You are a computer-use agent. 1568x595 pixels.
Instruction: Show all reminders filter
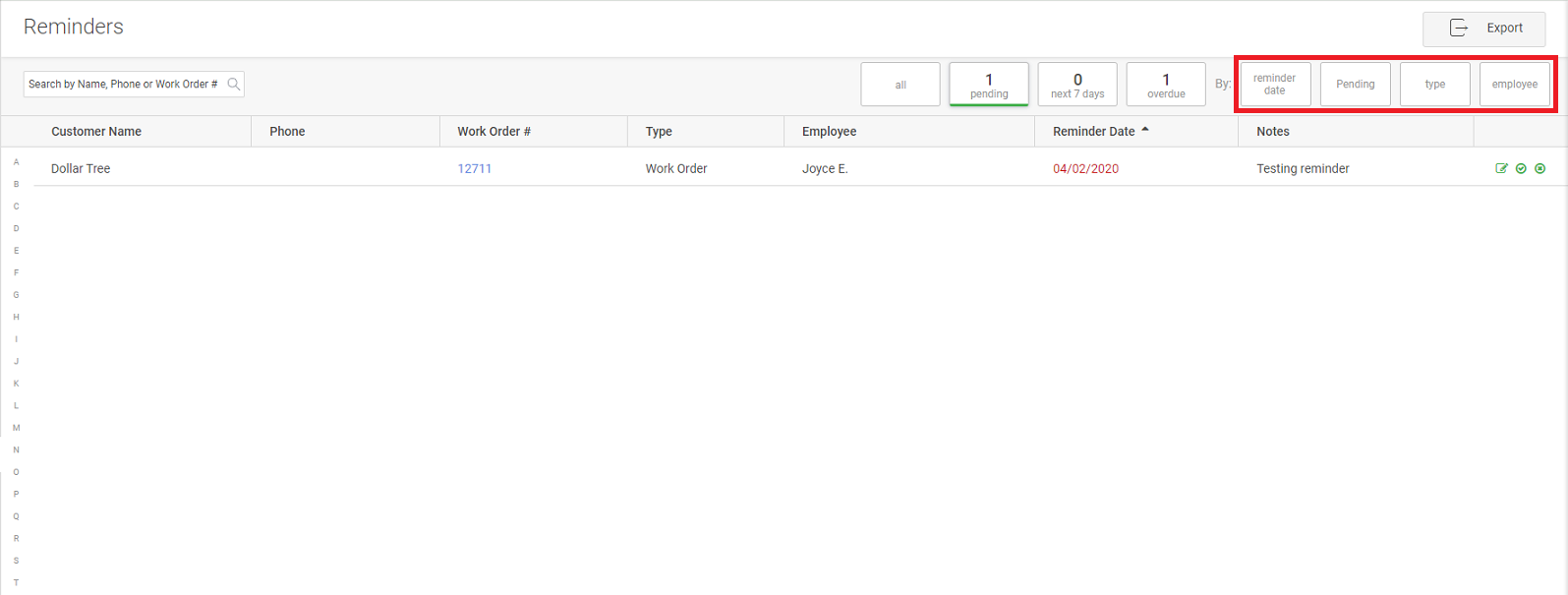(900, 85)
